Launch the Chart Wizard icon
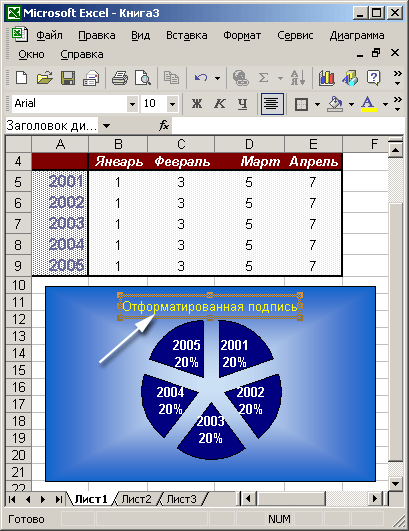Viewport: 409px width, 531px height. (326, 78)
